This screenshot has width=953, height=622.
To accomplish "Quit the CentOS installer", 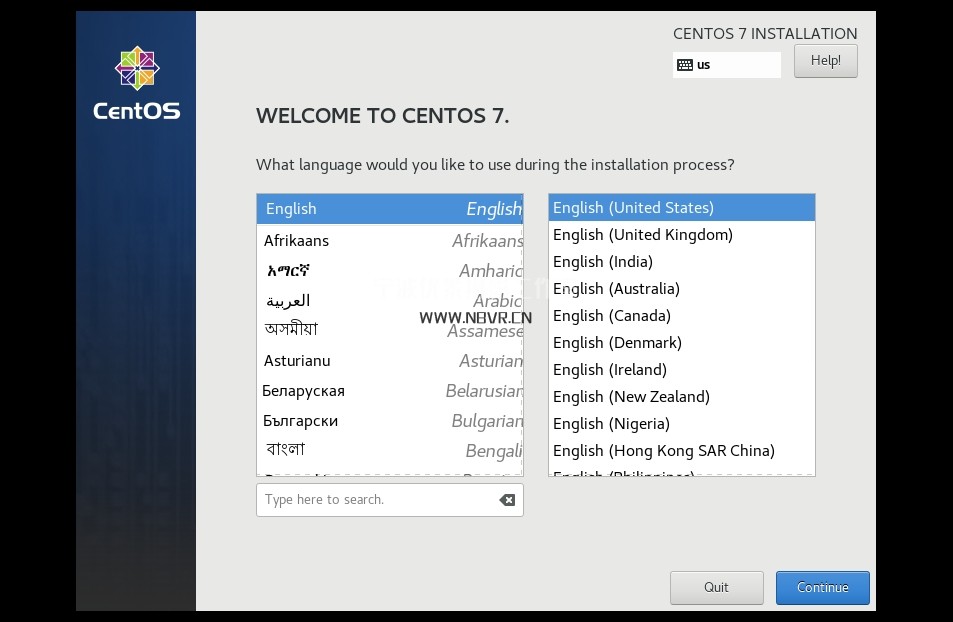I will (716, 588).
